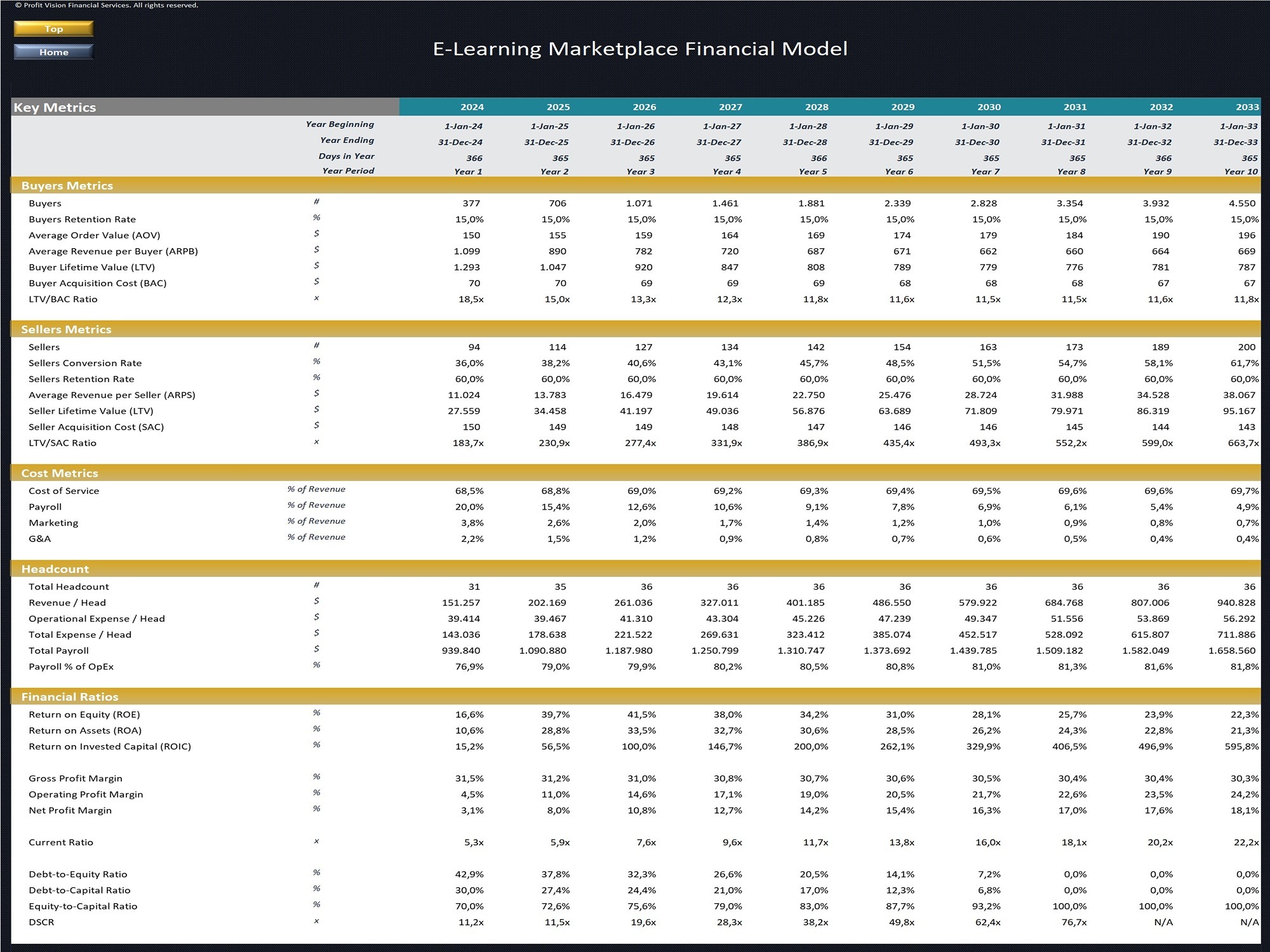1270x952 pixels.
Task: Select Total Payroll 939.840 cell
Action: [461, 651]
